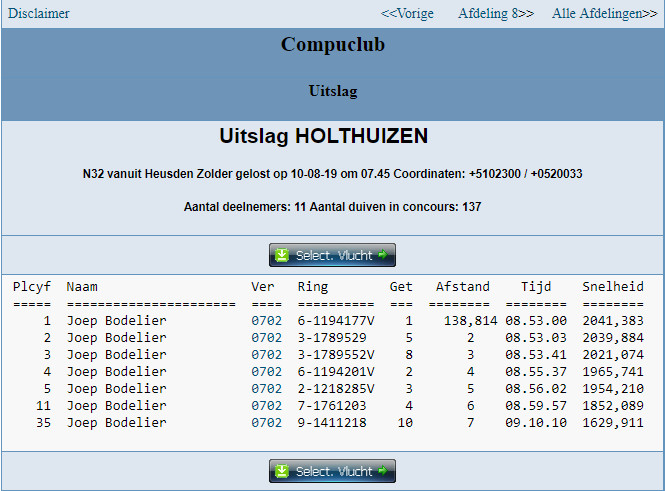Click the arrival time 08.56.02
The height and width of the screenshot is (491, 665).
point(536,388)
